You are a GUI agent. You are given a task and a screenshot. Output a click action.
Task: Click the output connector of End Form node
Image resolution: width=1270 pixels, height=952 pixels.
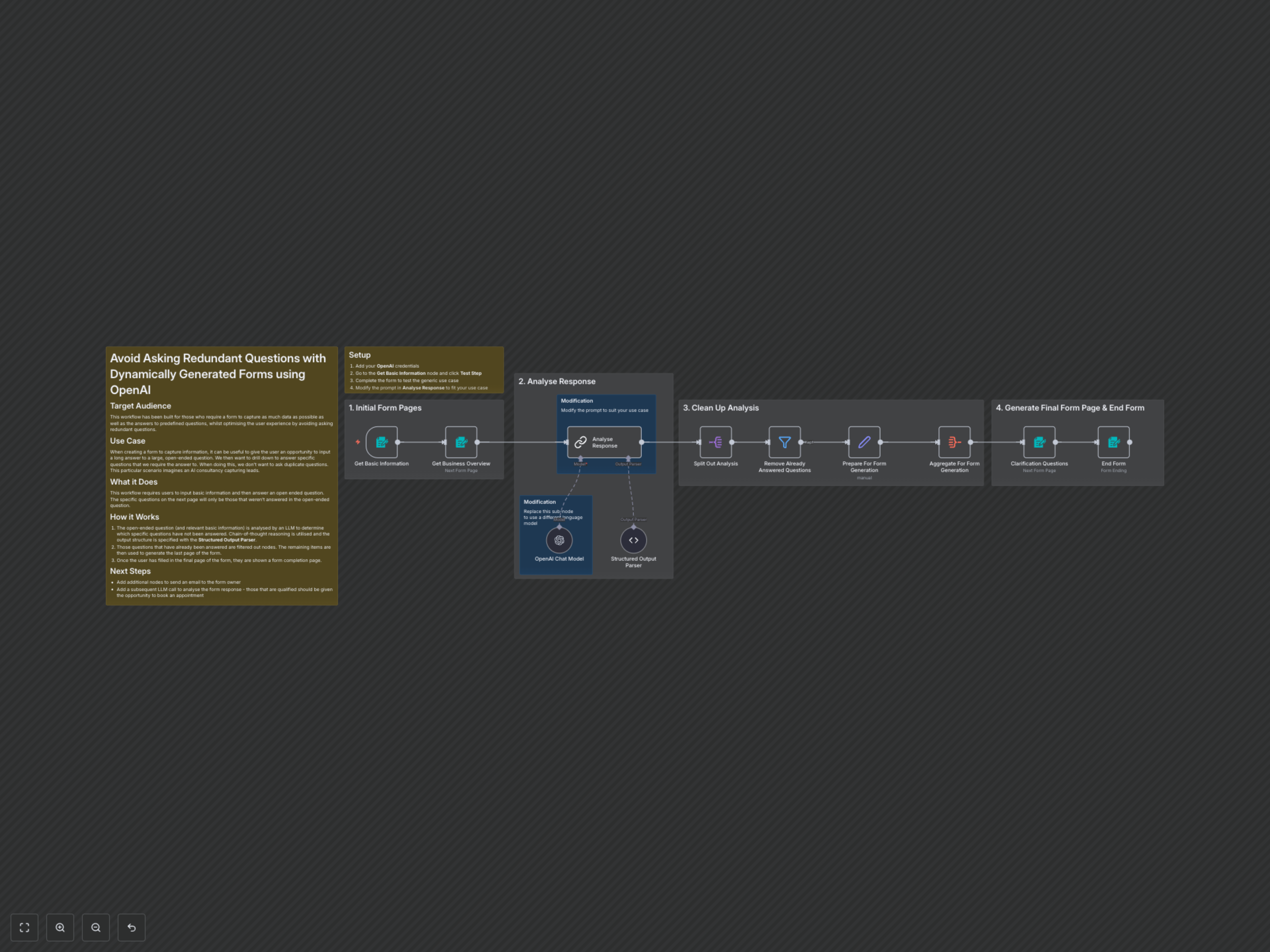[x=1129, y=442]
